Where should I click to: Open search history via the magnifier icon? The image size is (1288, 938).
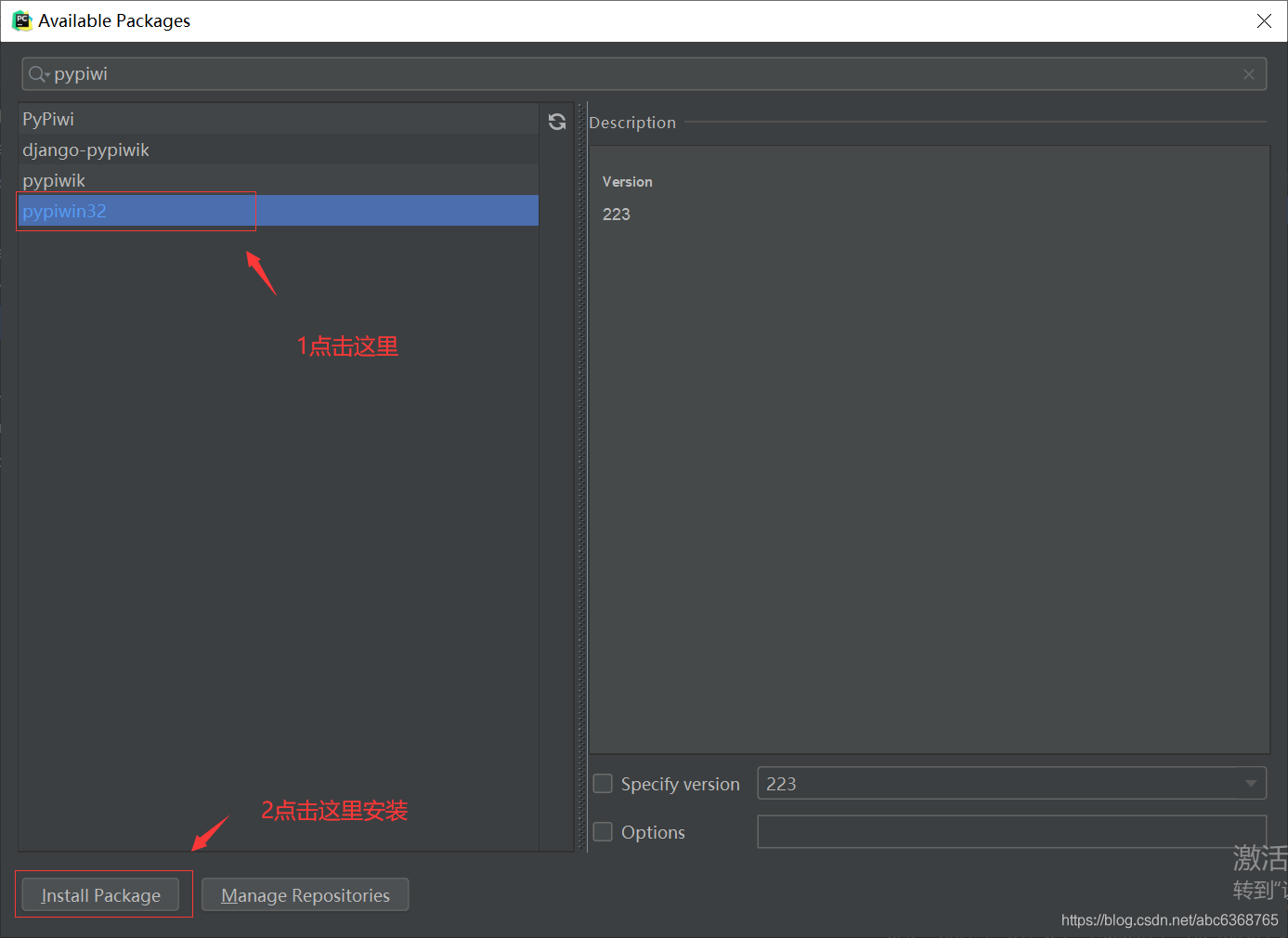point(37,74)
